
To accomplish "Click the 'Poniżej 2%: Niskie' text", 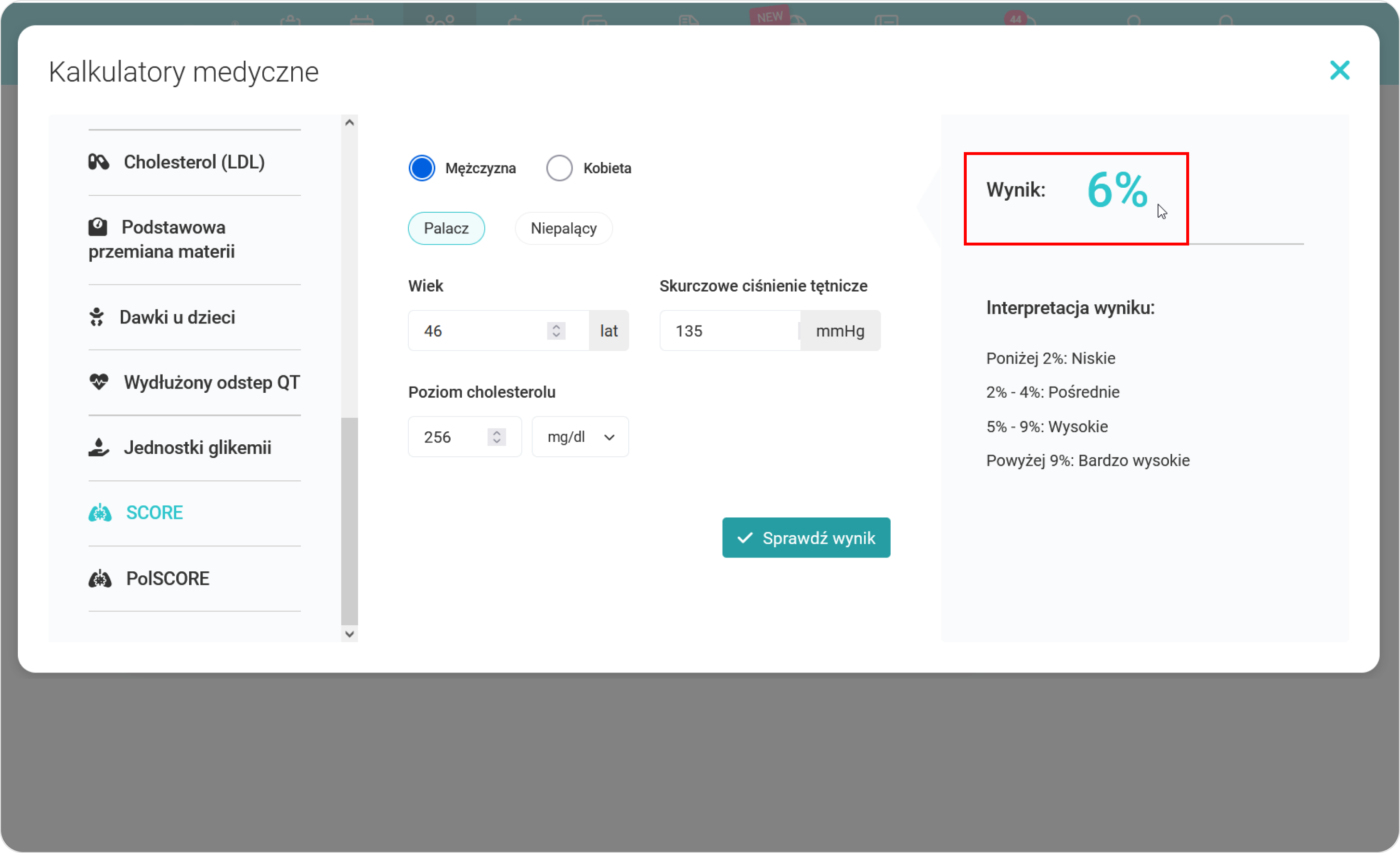I will pos(1050,359).
